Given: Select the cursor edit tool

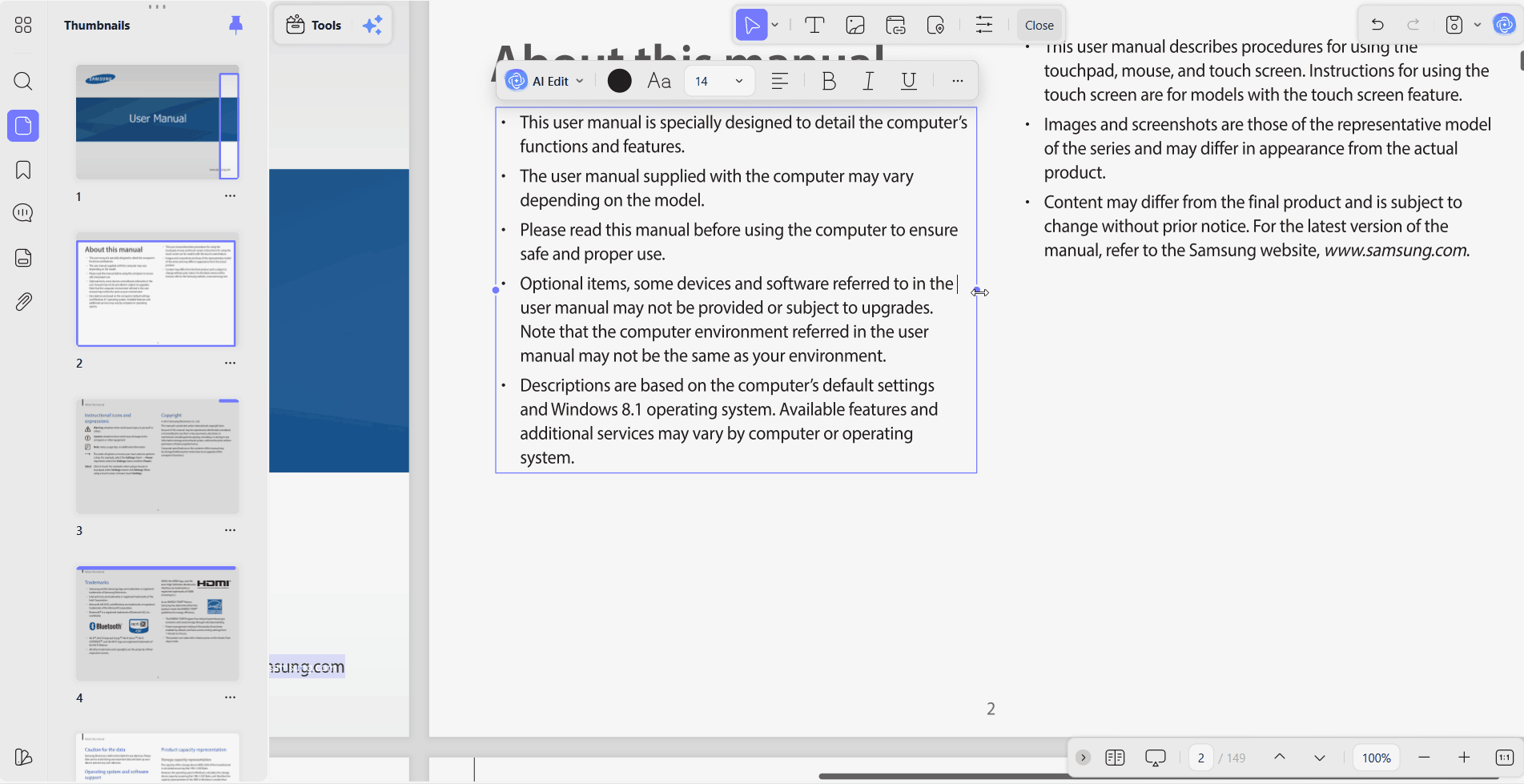Looking at the screenshot, I should pyautogui.click(x=752, y=26).
